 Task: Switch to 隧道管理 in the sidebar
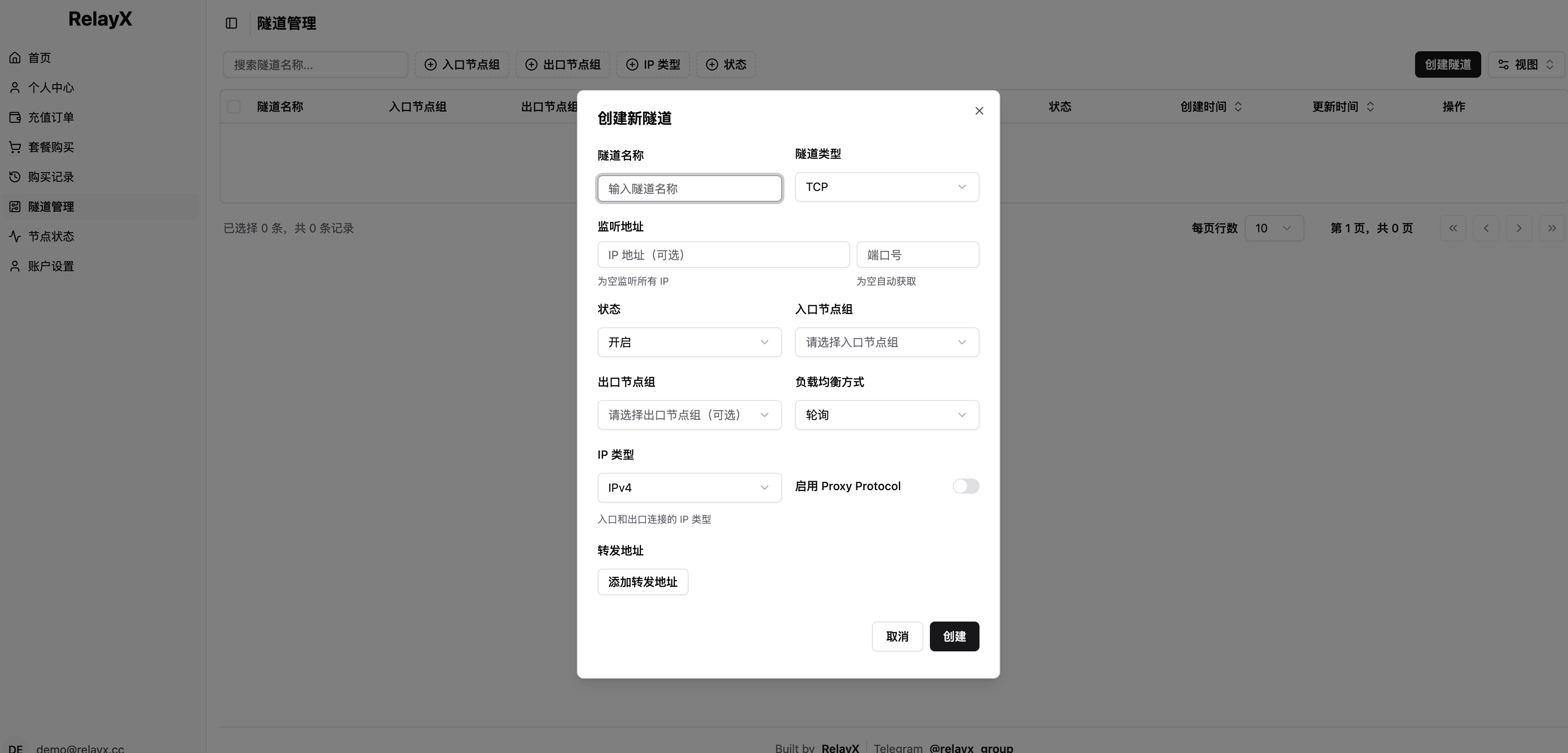pos(51,206)
